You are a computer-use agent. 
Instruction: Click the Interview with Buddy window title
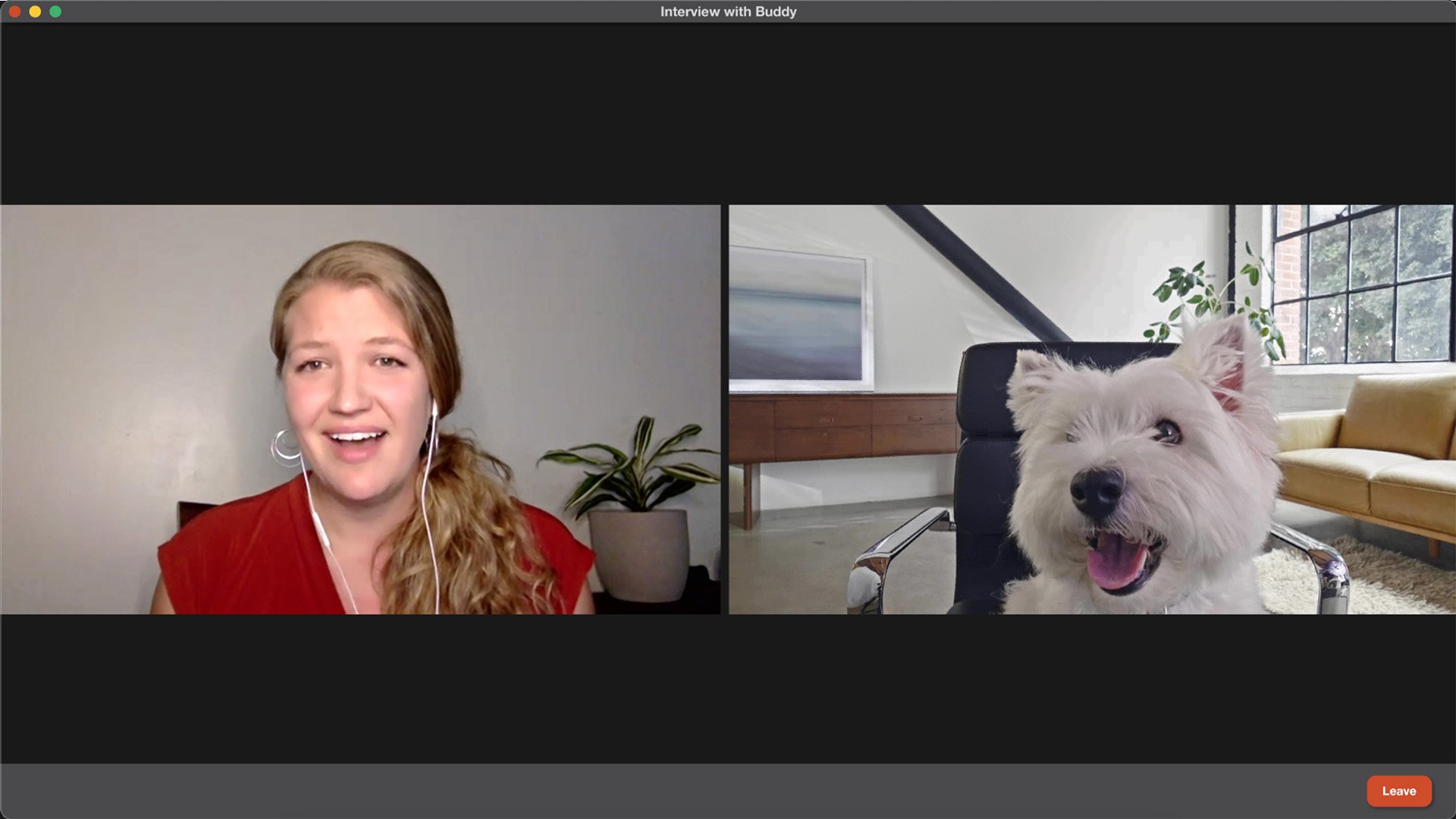click(x=728, y=11)
